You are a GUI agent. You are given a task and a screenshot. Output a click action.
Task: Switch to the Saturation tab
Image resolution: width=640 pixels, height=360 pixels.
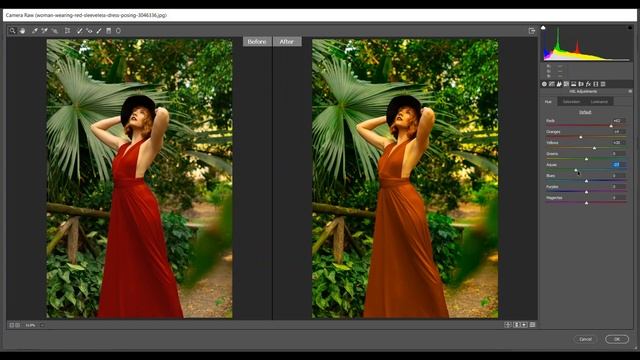(x=571, y=102)
